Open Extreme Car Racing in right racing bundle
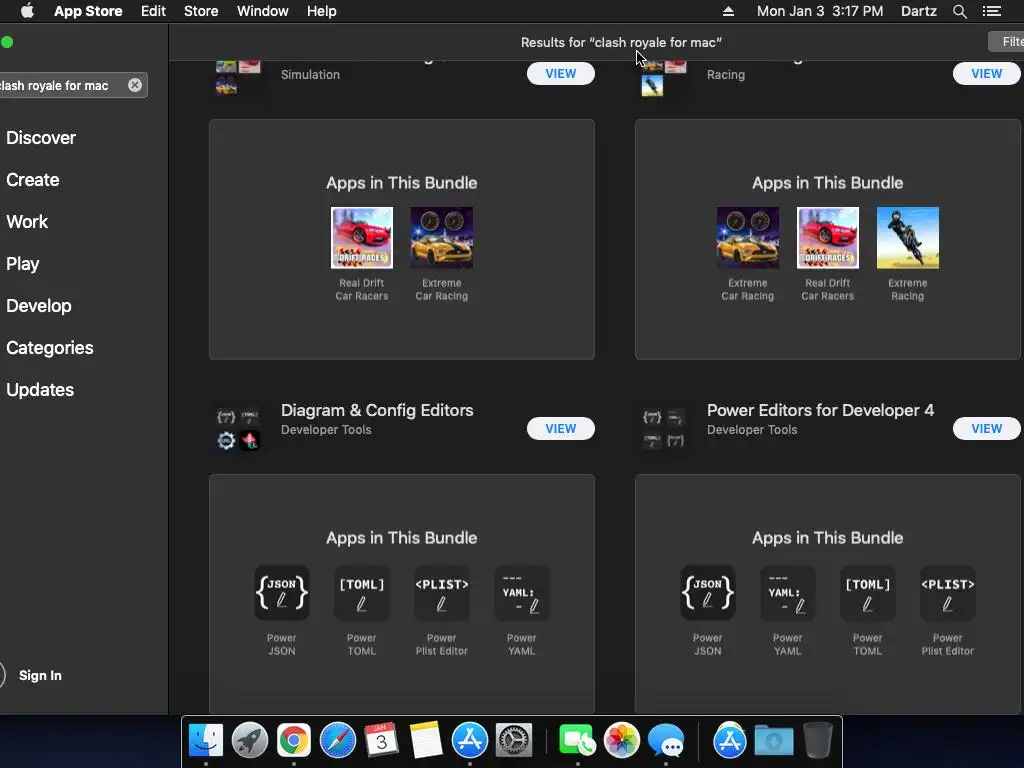The height and width of the screenshot is (768, 1024). (748, 238)
